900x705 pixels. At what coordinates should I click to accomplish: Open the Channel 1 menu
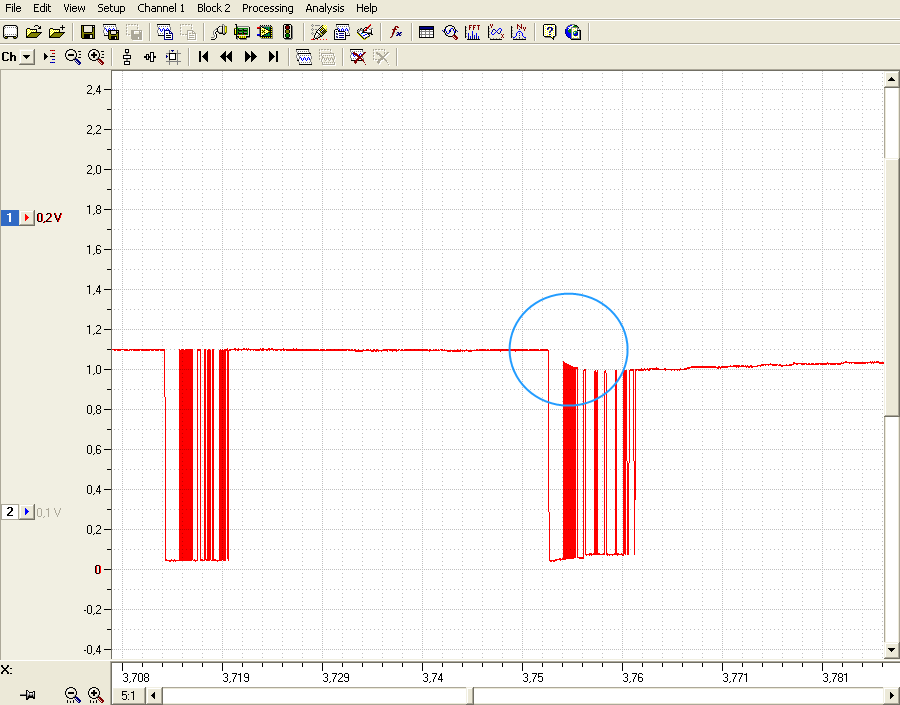161,8
